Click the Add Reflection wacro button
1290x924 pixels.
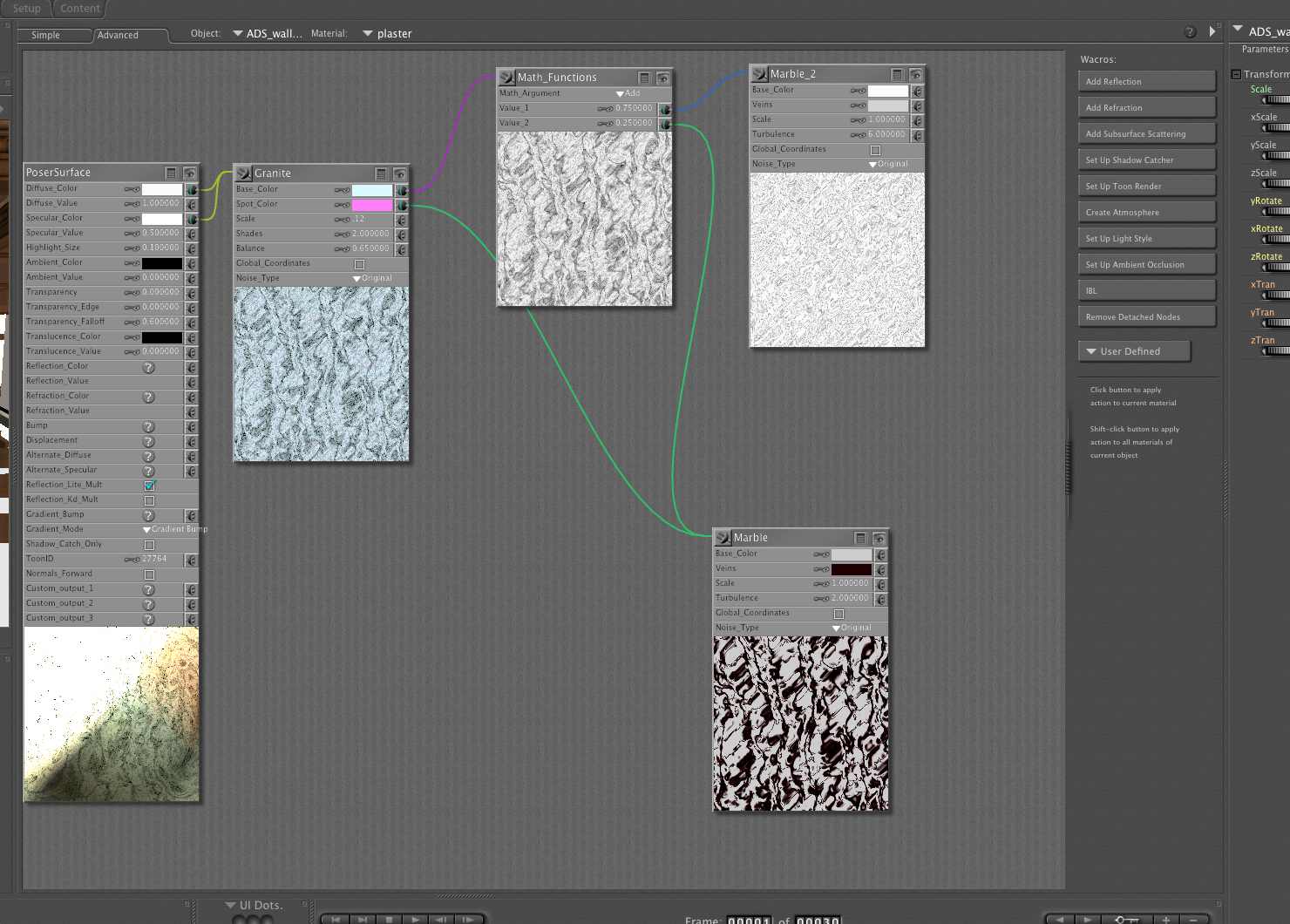(1145, 82)
